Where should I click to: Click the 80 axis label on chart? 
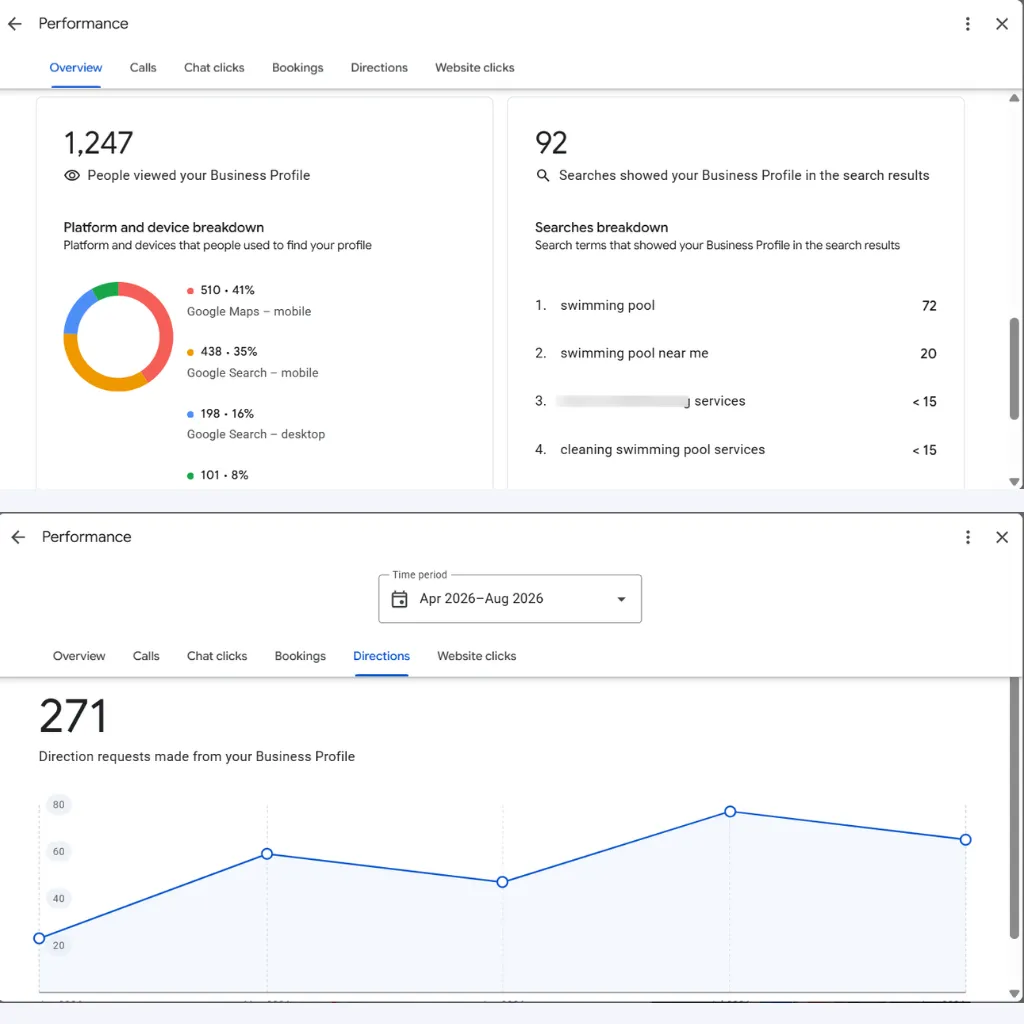59,805
